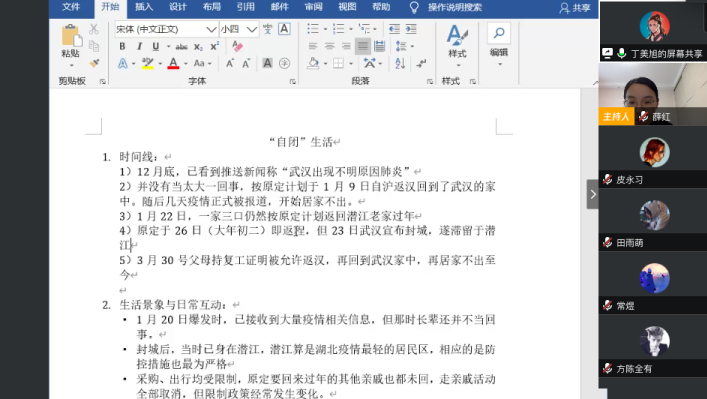Apply strikethrough to selected text
Screen dimensions: 707x399
coord(181,46)
